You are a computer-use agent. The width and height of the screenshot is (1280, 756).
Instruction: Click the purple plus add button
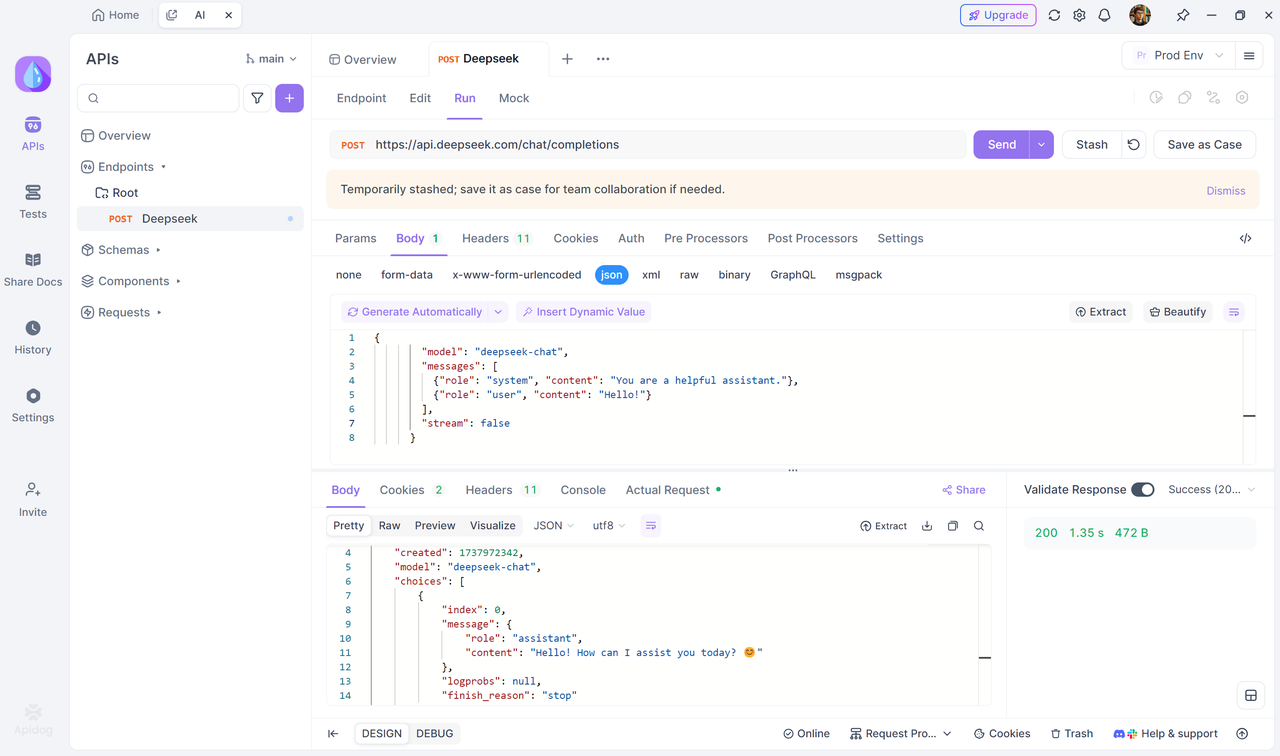click(289, 98)
